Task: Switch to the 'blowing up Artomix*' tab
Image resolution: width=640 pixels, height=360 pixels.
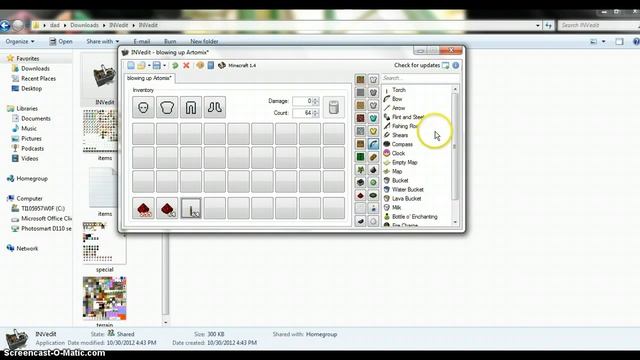Action: point(149,78)
